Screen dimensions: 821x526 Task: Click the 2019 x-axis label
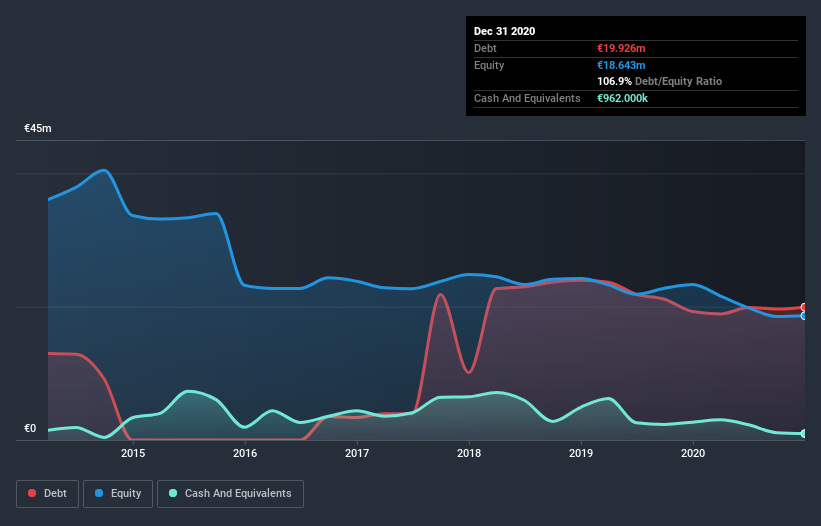[x=581, y=453]
